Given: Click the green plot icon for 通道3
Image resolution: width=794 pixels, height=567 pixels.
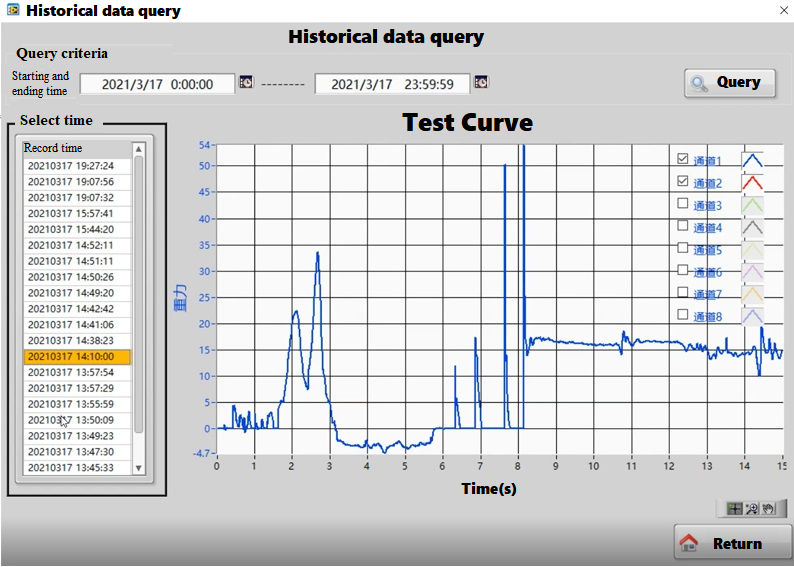Looking at the screenshot, I should (x=752, y=205).
